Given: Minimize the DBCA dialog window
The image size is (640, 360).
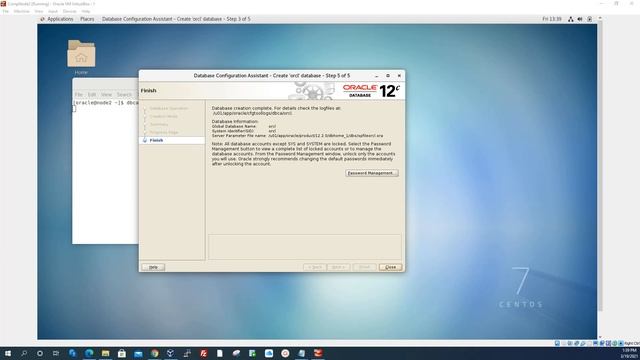Looking at the screenshot, I should click(x=376, y=76).
